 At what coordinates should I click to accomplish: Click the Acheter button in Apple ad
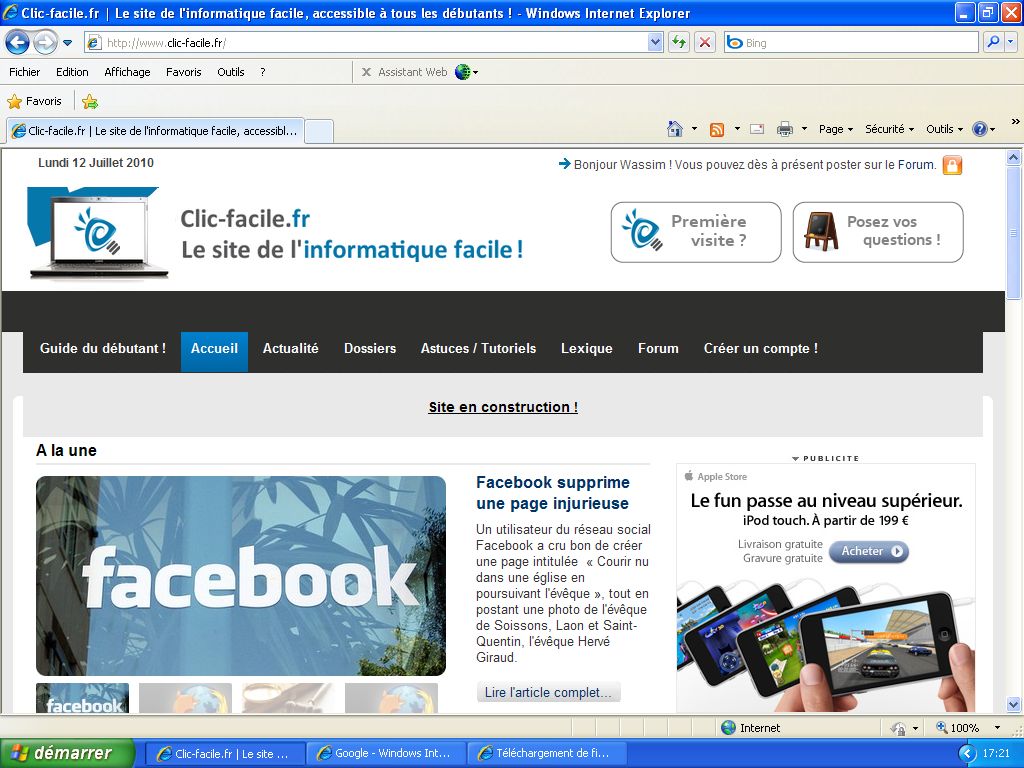(869, 551)
